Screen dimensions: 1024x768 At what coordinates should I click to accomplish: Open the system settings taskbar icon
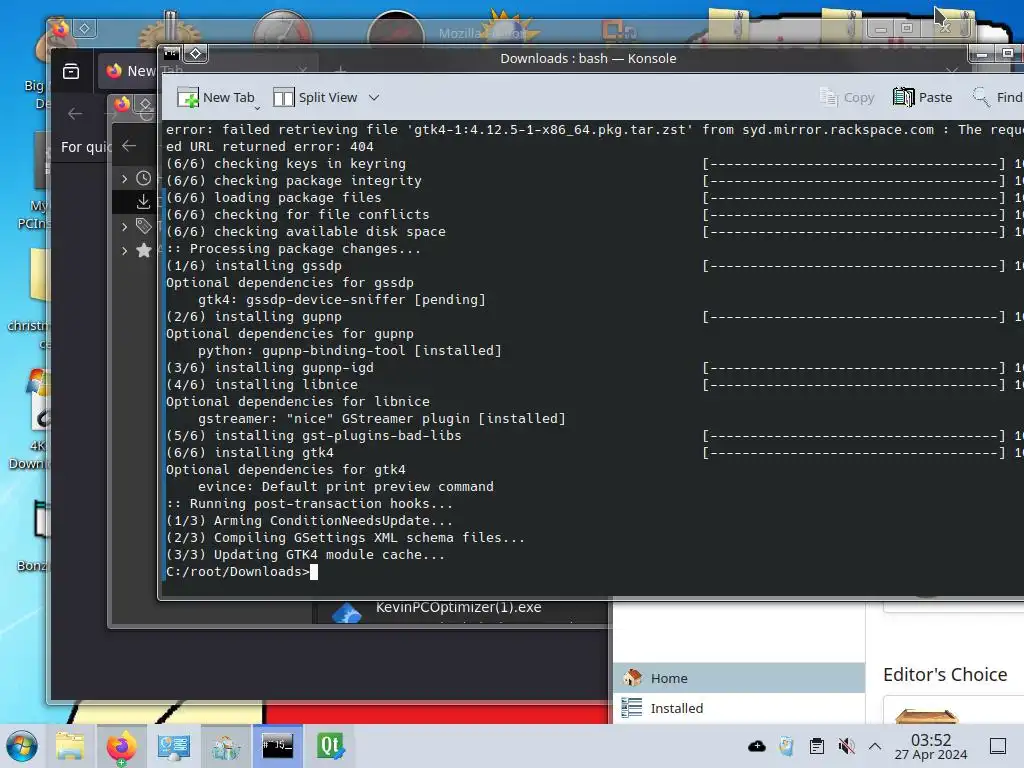pos(173,746)
